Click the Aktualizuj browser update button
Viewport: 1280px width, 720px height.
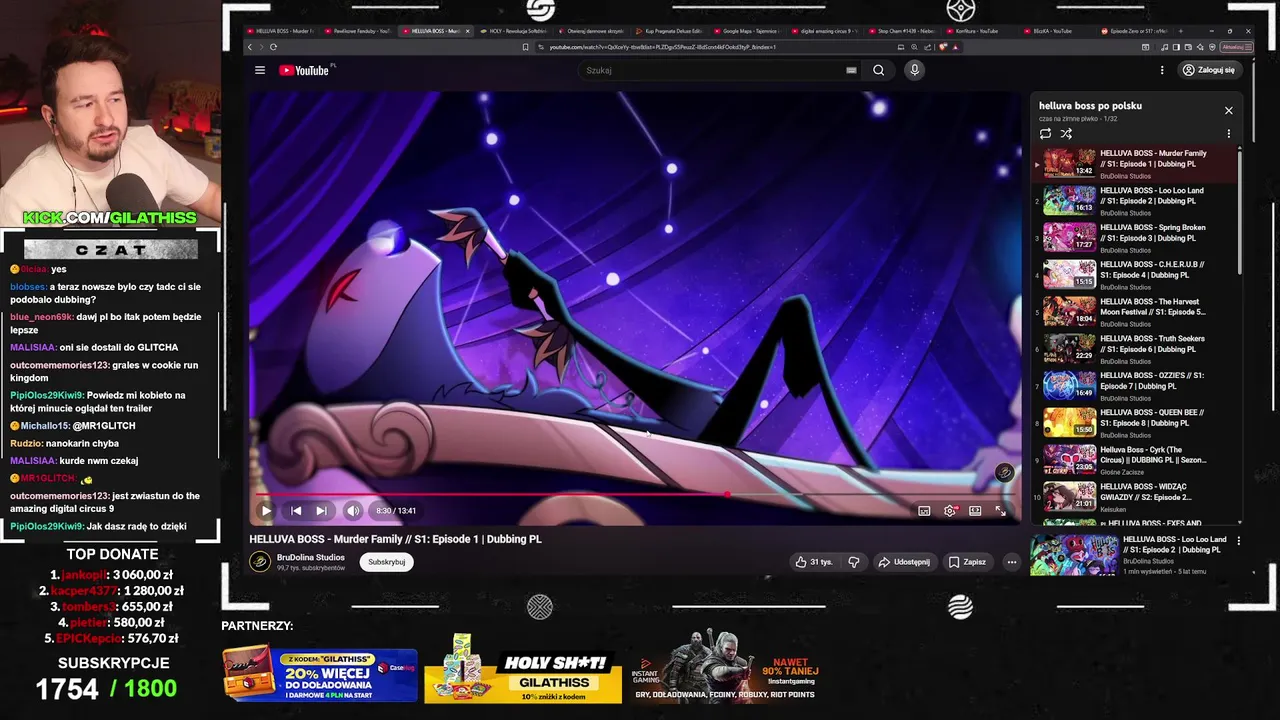point(1236,47)
